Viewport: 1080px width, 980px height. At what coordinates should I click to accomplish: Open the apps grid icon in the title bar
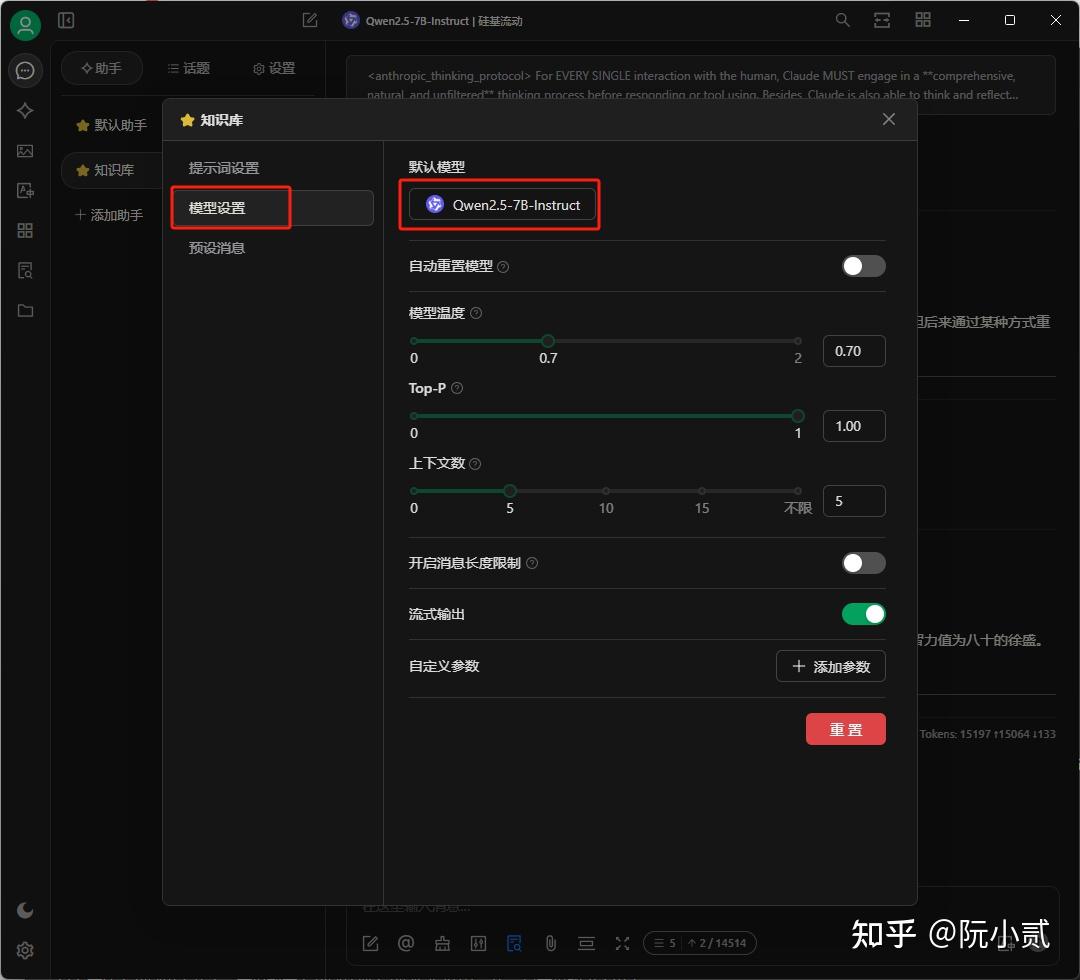[923, 21]
